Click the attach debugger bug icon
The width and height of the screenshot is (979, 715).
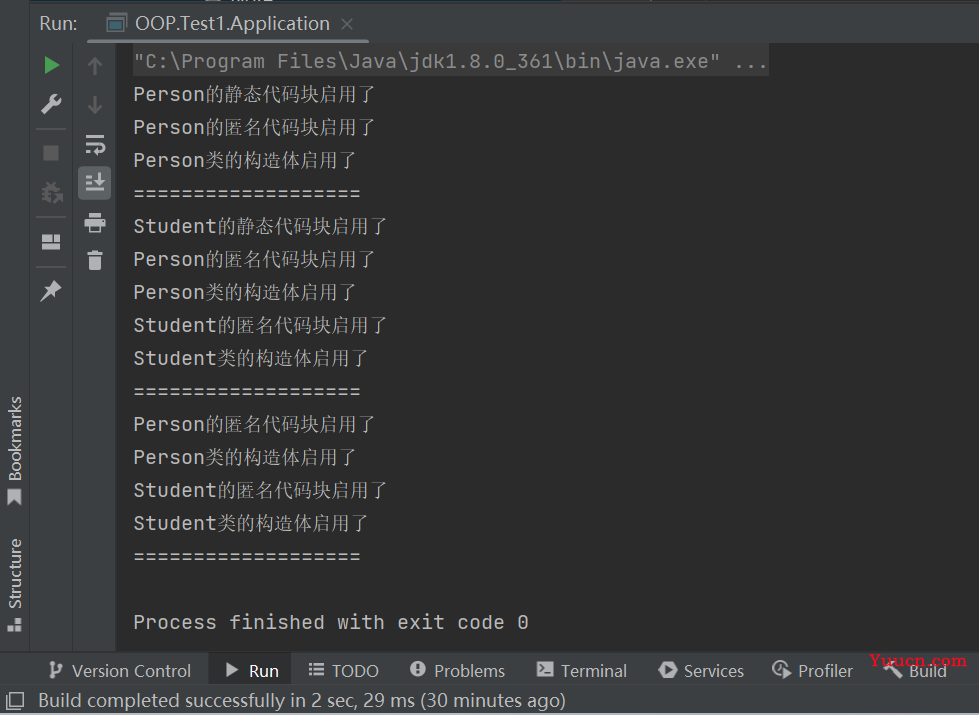pos(51,192)
